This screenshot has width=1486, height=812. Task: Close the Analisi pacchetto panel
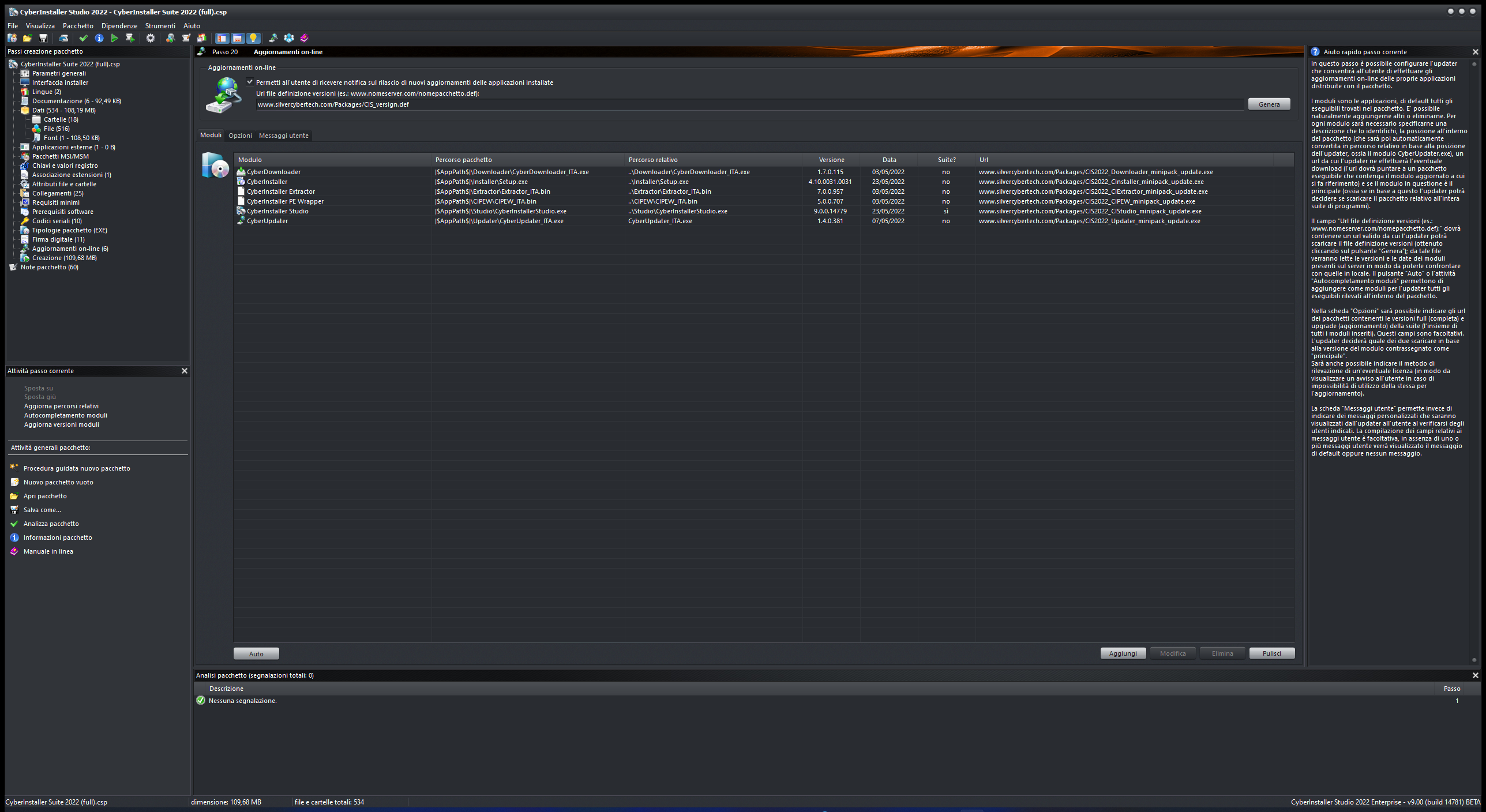click(1476, 675)
